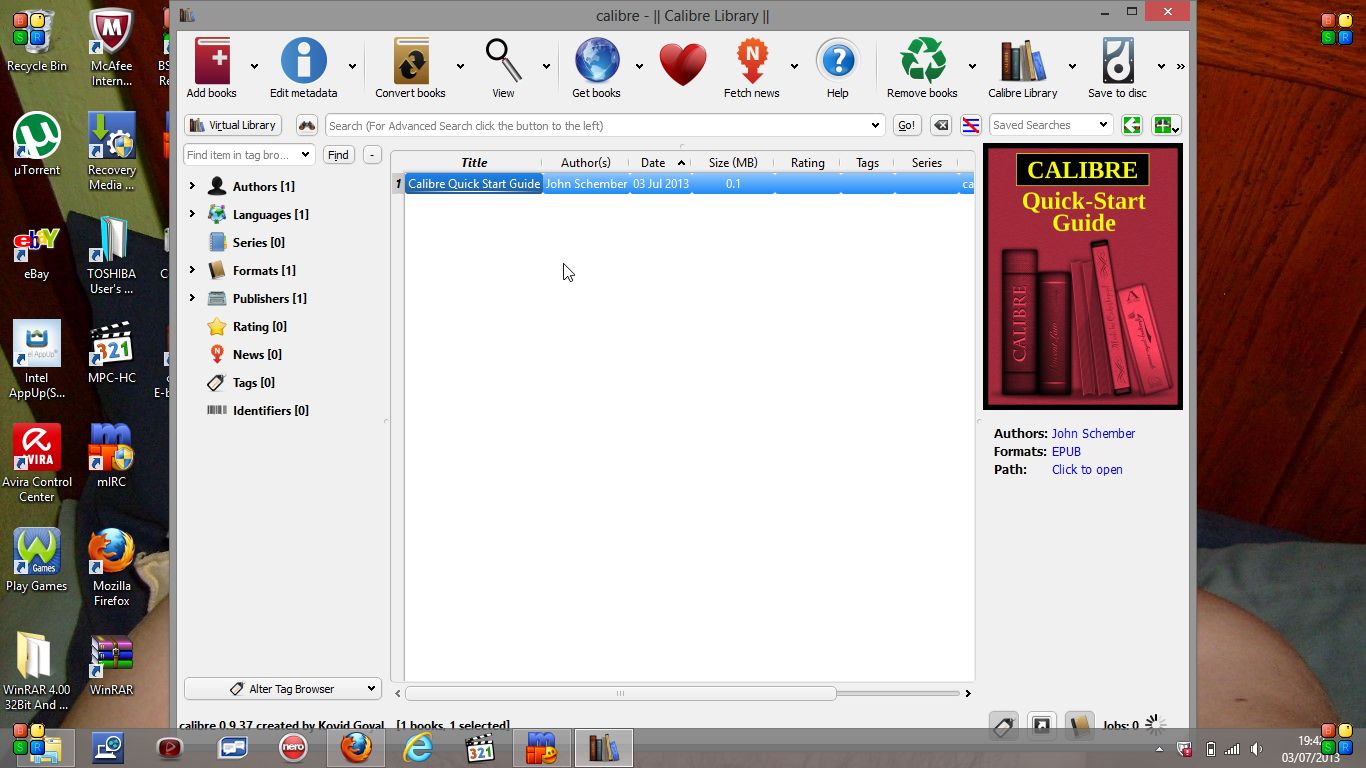Toggle highlighting of search results flag
Image resolution: width=1366 pixels, height=768 pixels.
pos(970,125)
